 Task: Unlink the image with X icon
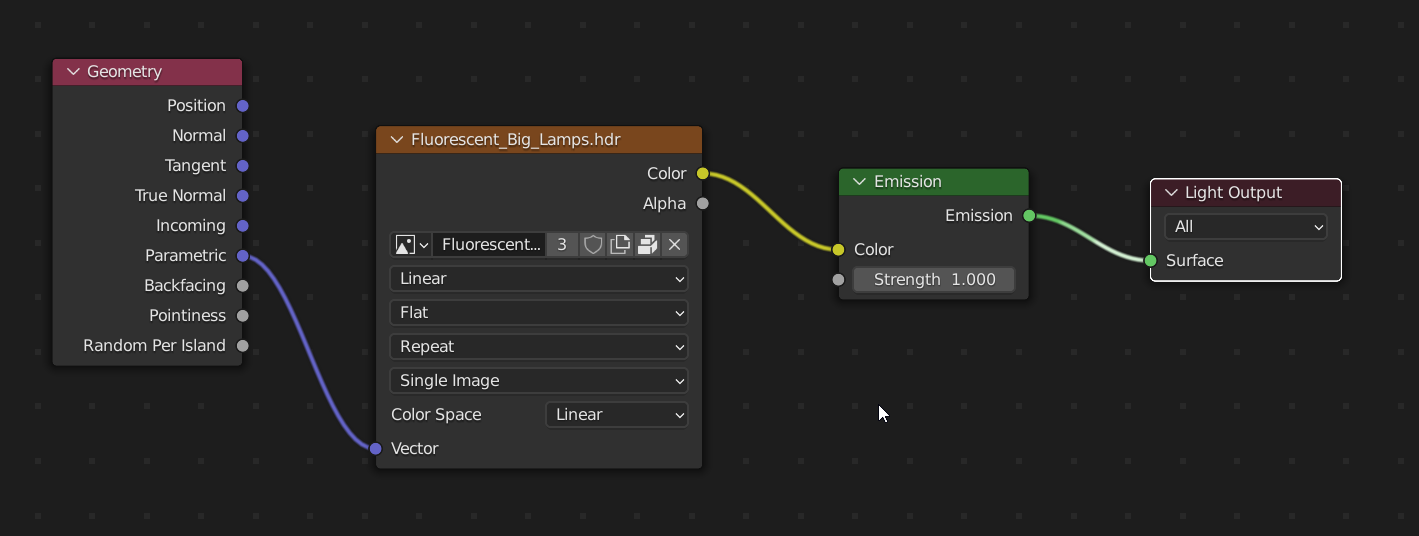(x=674, y=245)
